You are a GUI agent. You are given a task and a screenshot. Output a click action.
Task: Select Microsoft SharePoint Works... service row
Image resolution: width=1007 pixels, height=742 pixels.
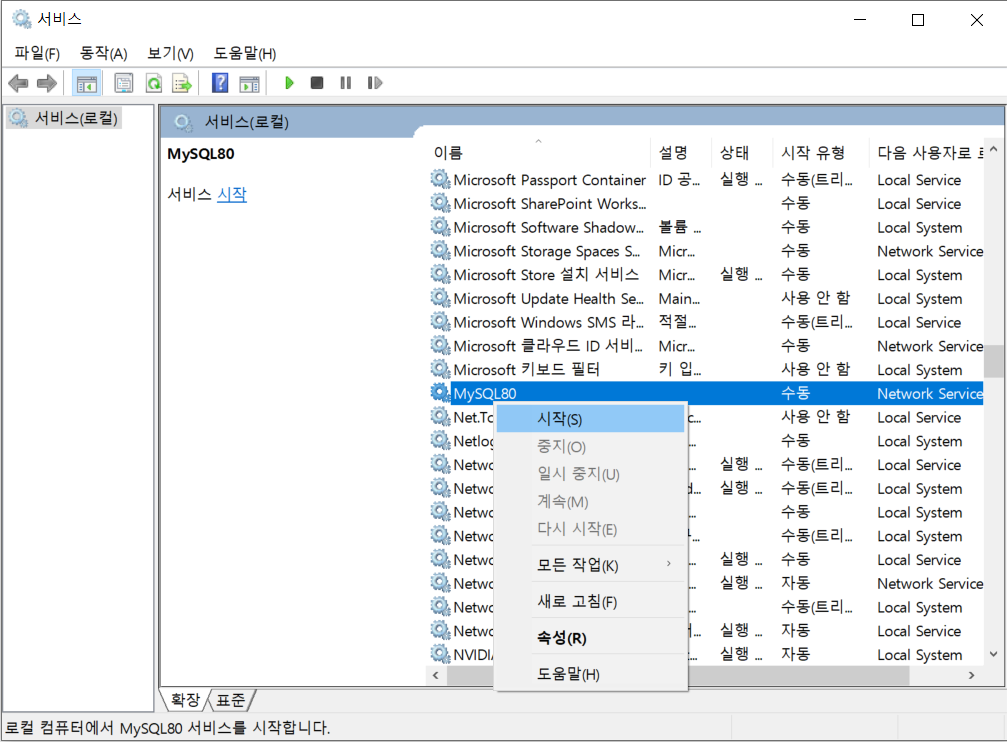[706, 204]
